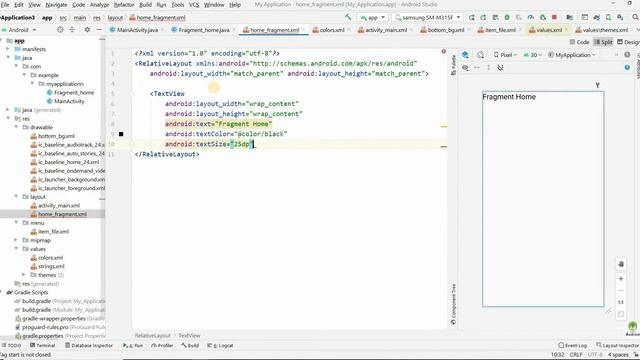Open the samsung SM-M315F device dropdown
Image resolution: width=640 pixels, height=360 pixels.
pyautogui.click(x=428, y=18)
